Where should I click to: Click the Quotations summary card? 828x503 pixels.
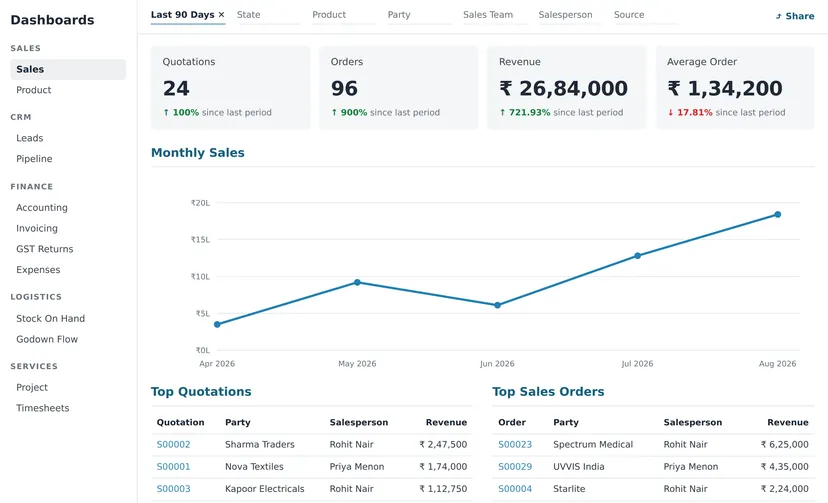[231, 88]
